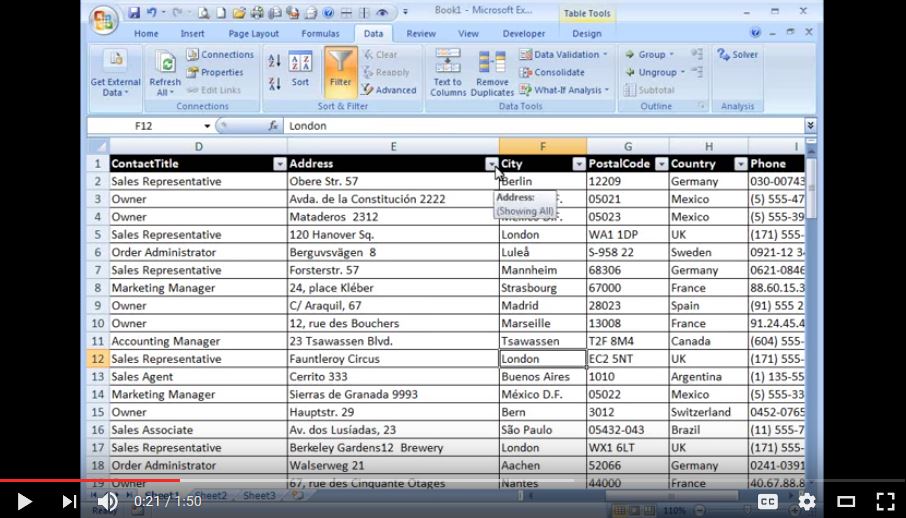Open connection Properties
Screen dimensions: 906x518
(215, 72)
